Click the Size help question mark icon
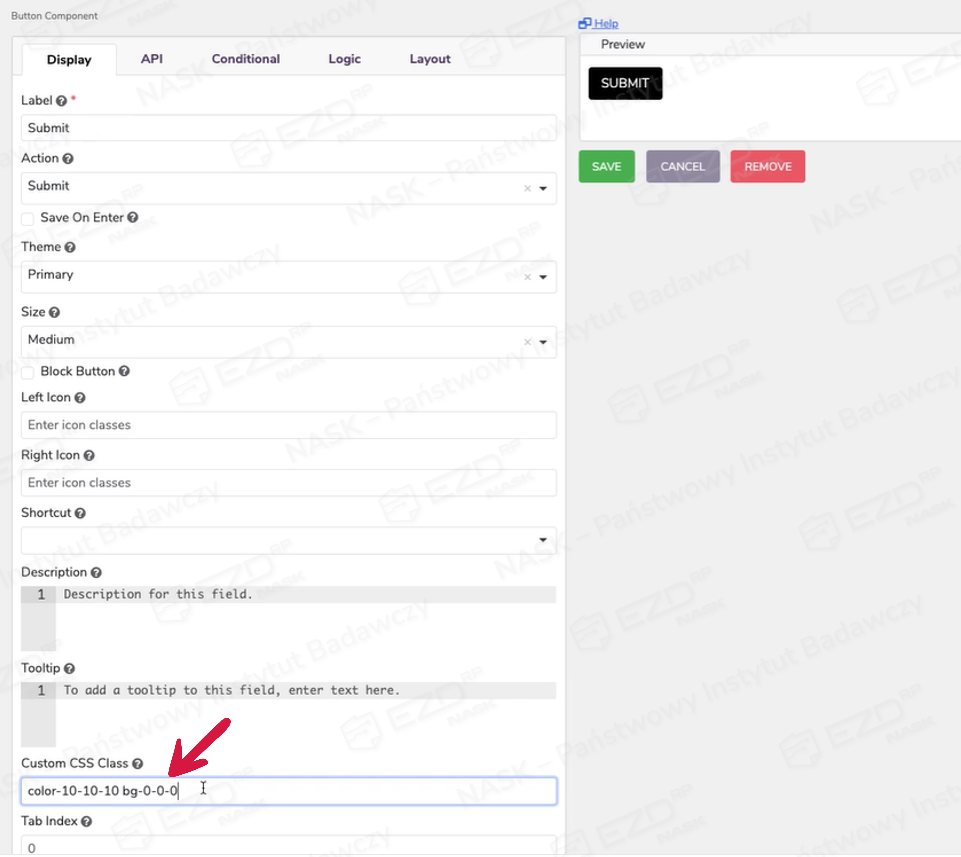961x857 pixels. tap(54, 313)
